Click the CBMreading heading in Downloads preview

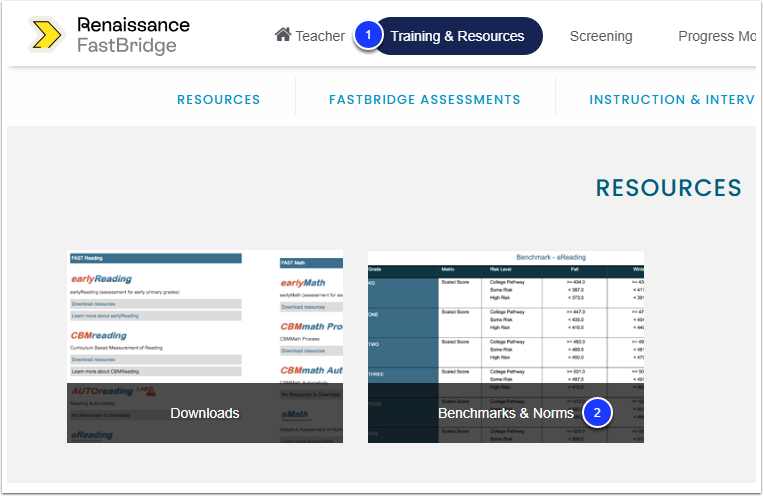pos(98,335)
